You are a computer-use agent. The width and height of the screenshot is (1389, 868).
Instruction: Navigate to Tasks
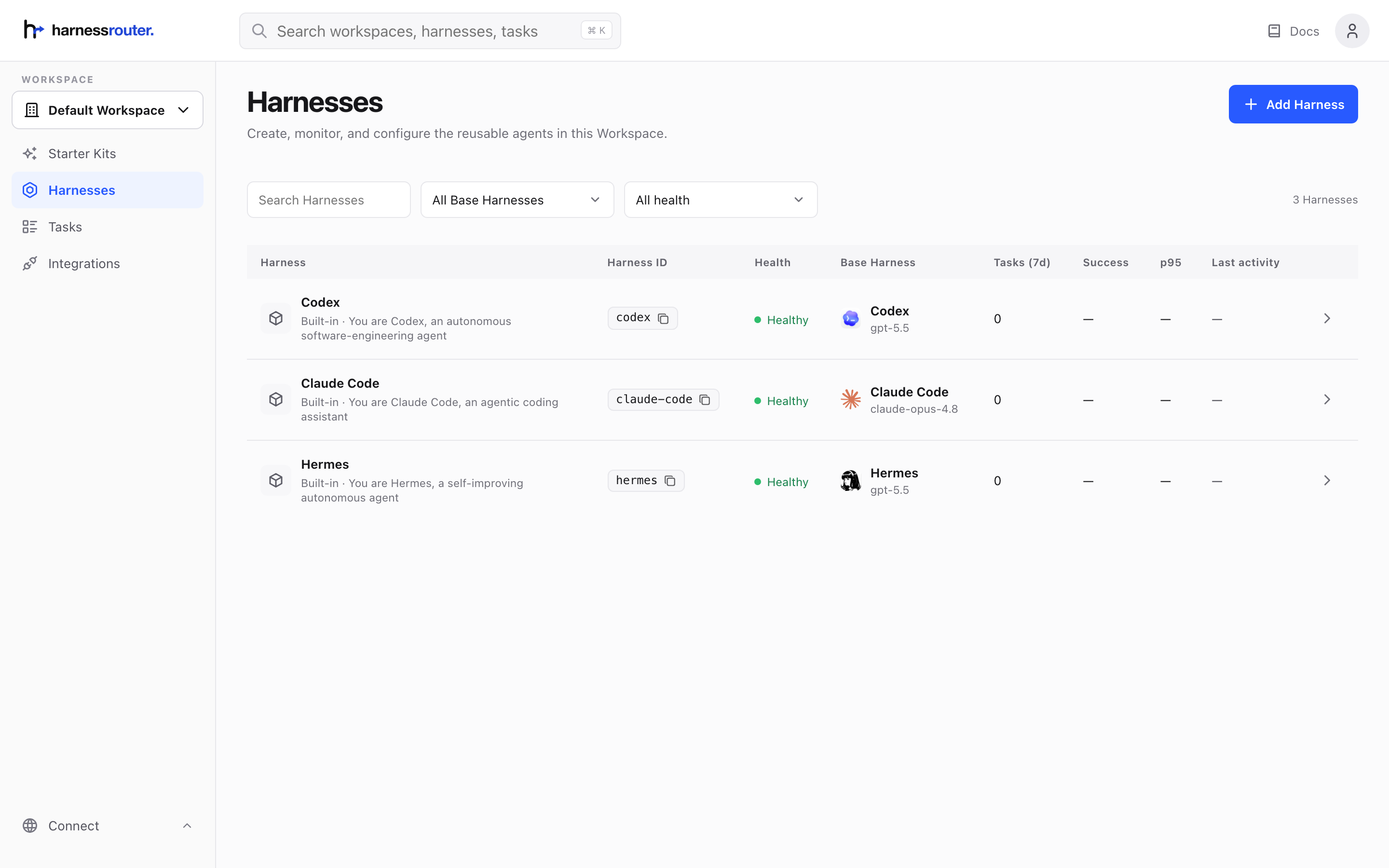point(108,227)
